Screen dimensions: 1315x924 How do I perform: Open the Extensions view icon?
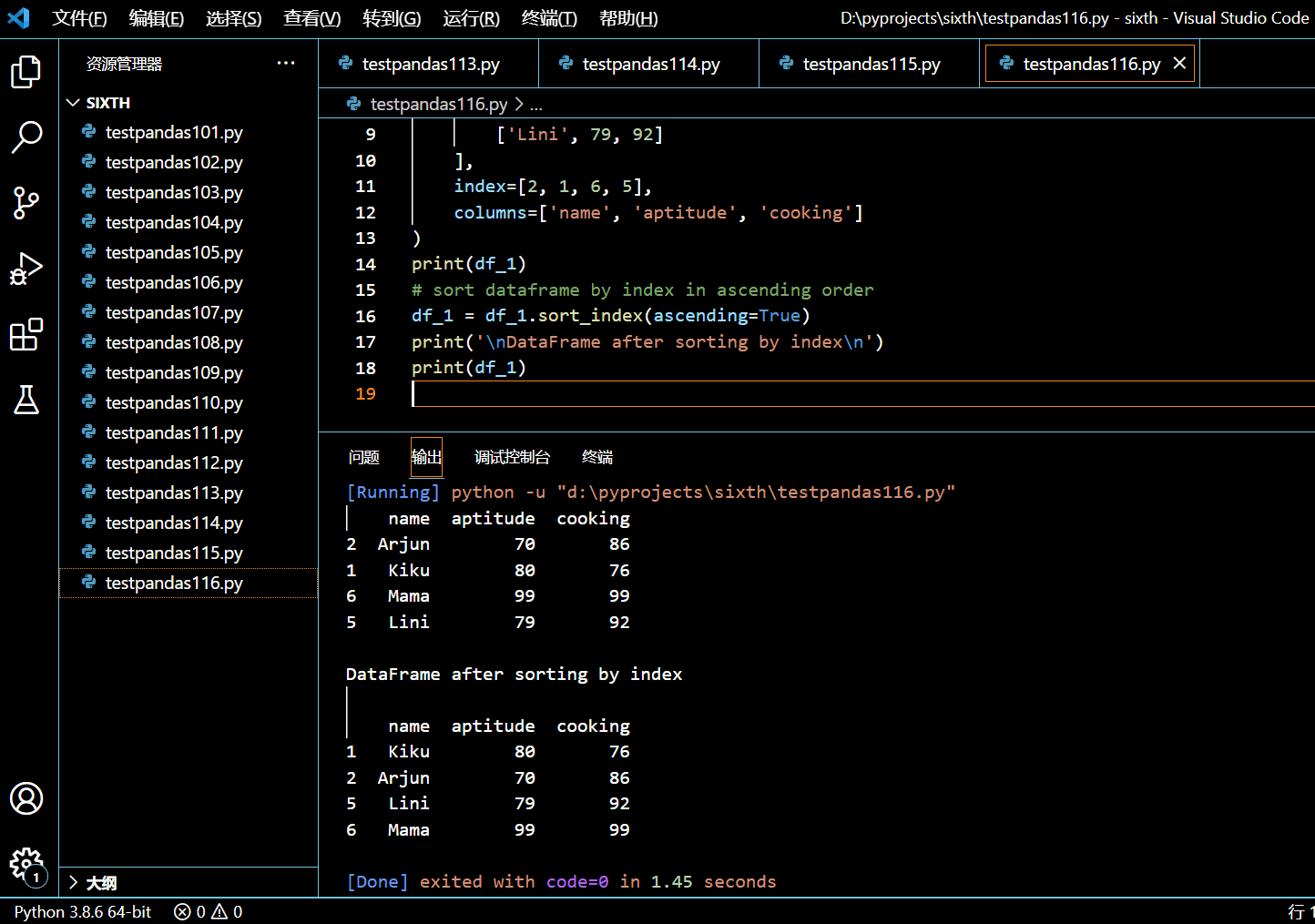tap(26, 334)
